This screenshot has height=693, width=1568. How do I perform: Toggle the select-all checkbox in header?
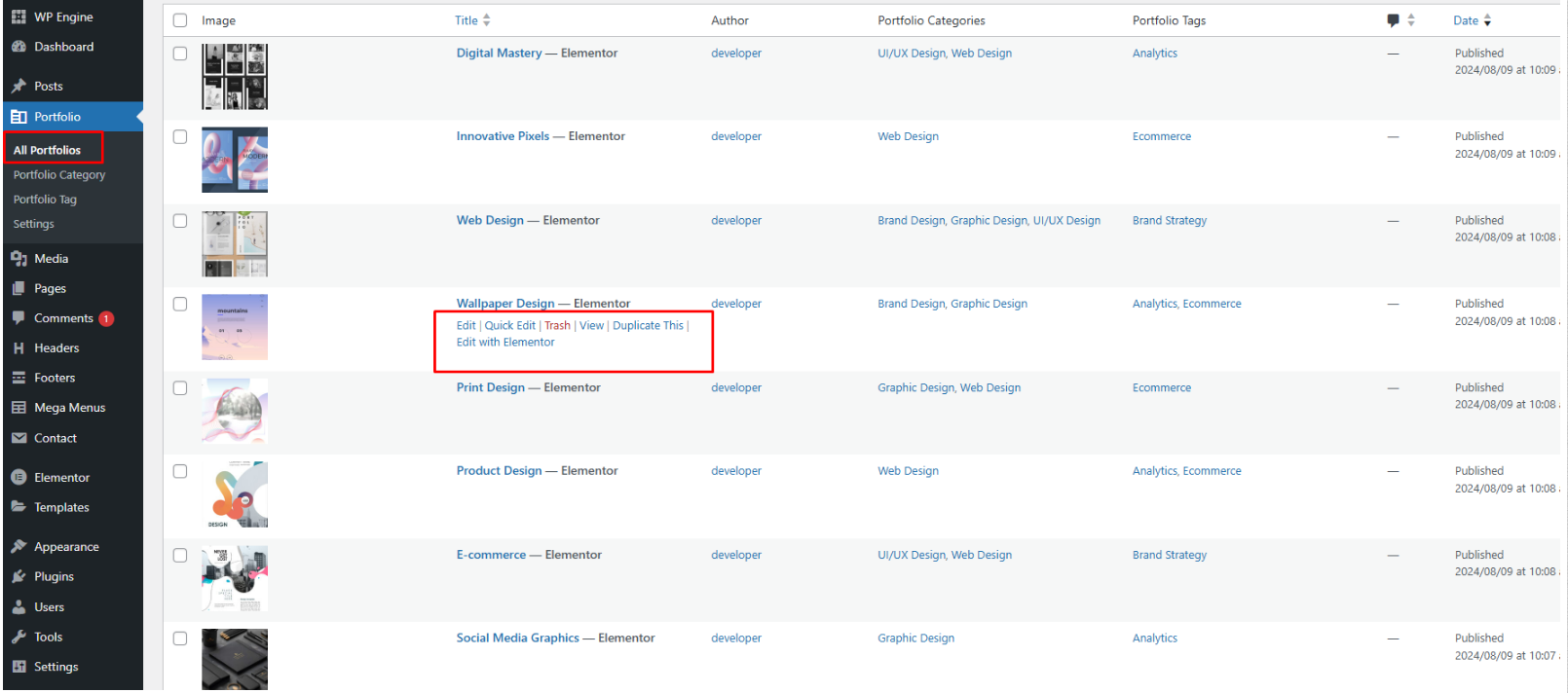(x=180, y=20)
